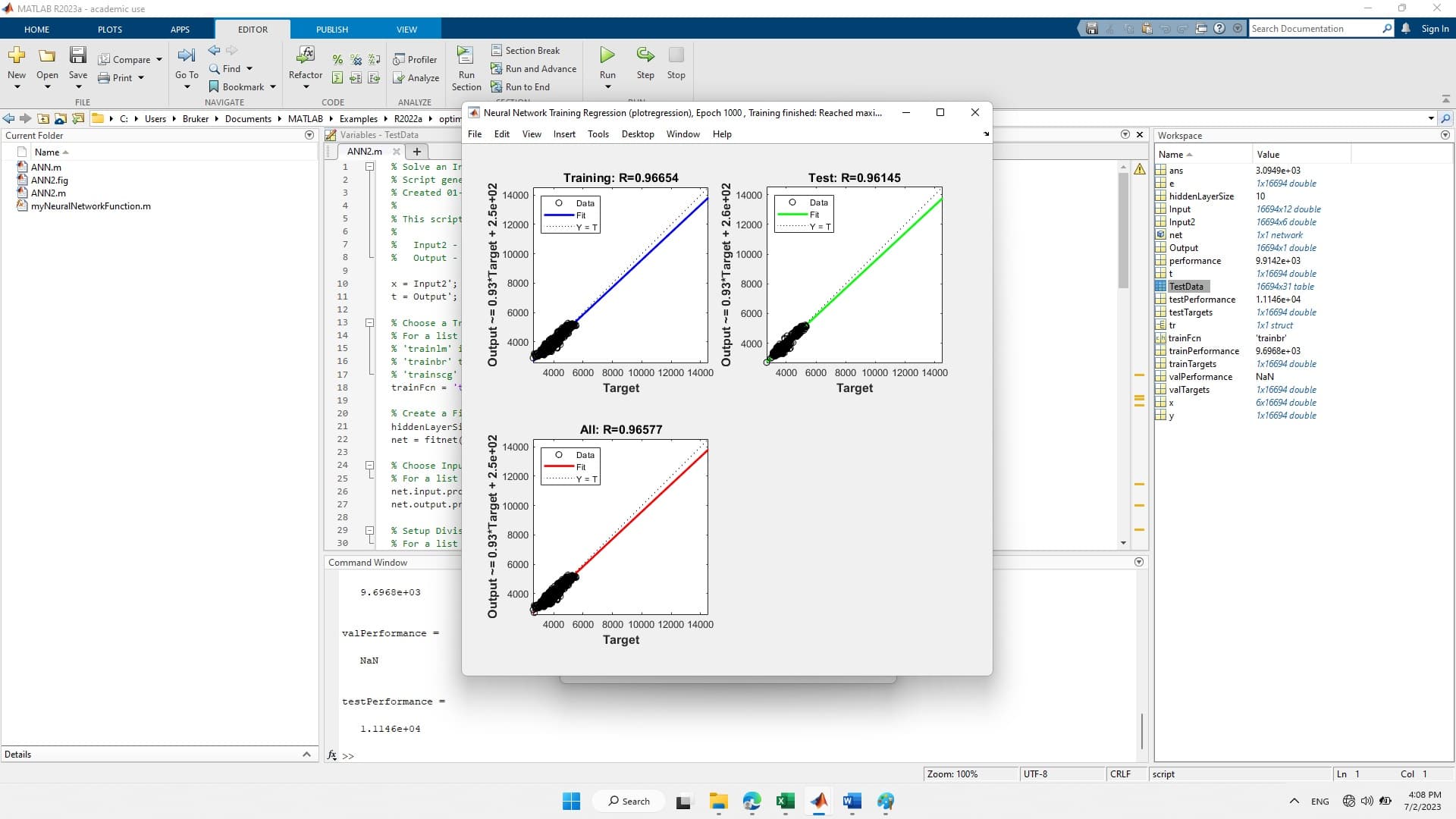Expand the Details panel chevron

click(306, 754)
